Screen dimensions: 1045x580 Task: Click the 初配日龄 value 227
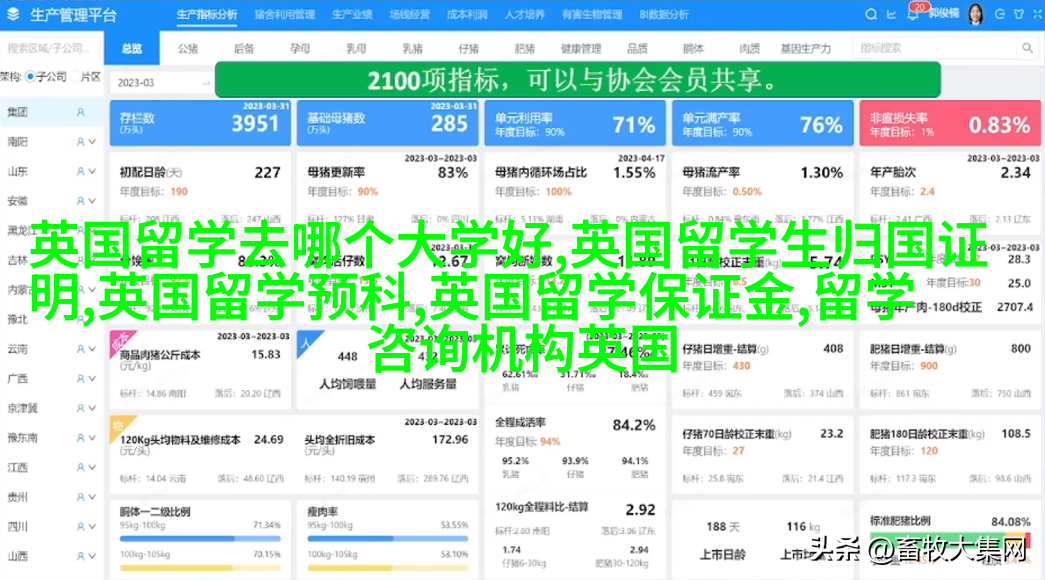pos(267,173)
